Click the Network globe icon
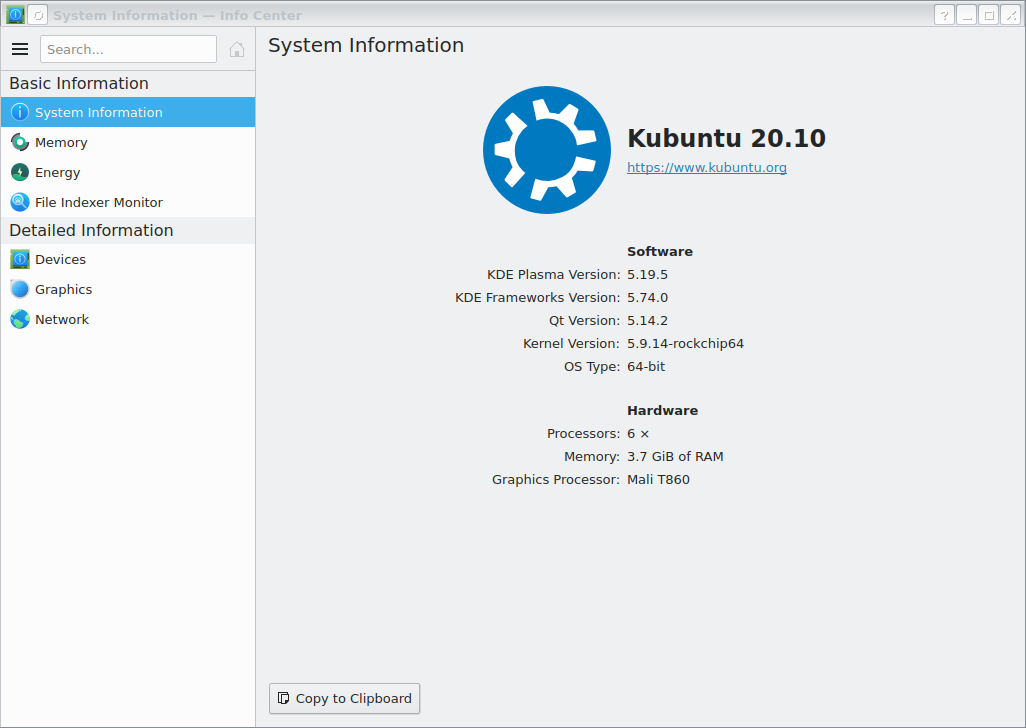Image resolution: width=1026 pixels, height=728 pixels. pos(20,319)
